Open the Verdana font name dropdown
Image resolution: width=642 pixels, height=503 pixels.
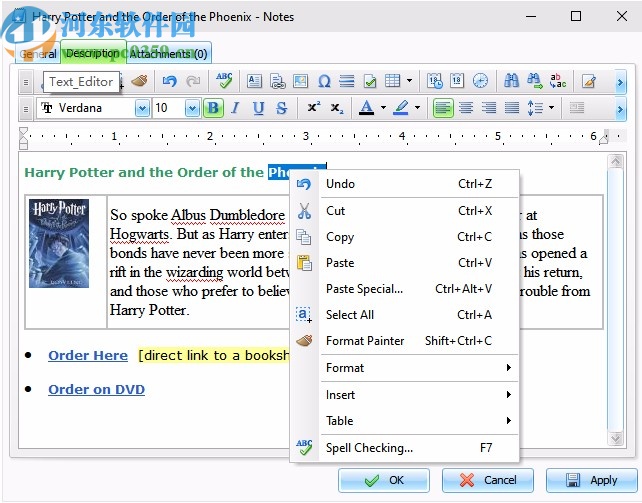coord(142,108)
